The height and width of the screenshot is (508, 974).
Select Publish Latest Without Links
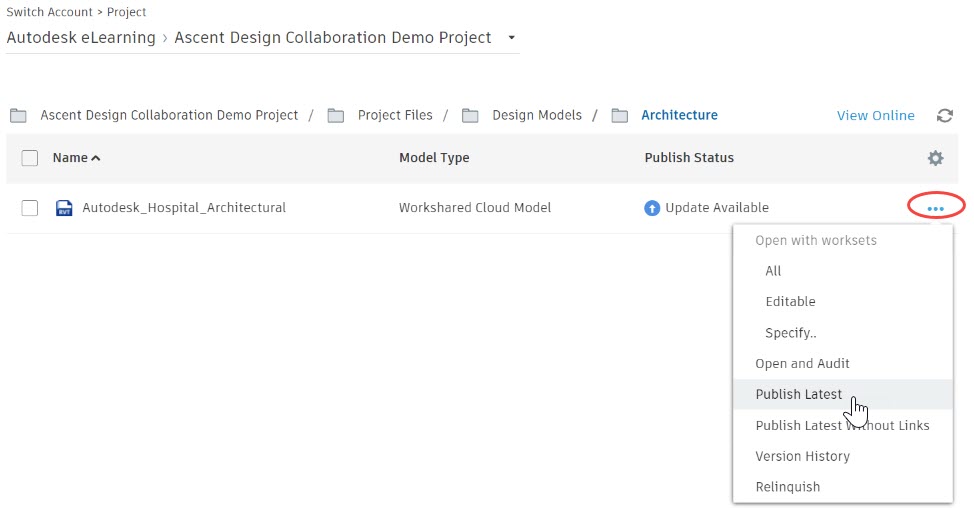tap(843, 425)
